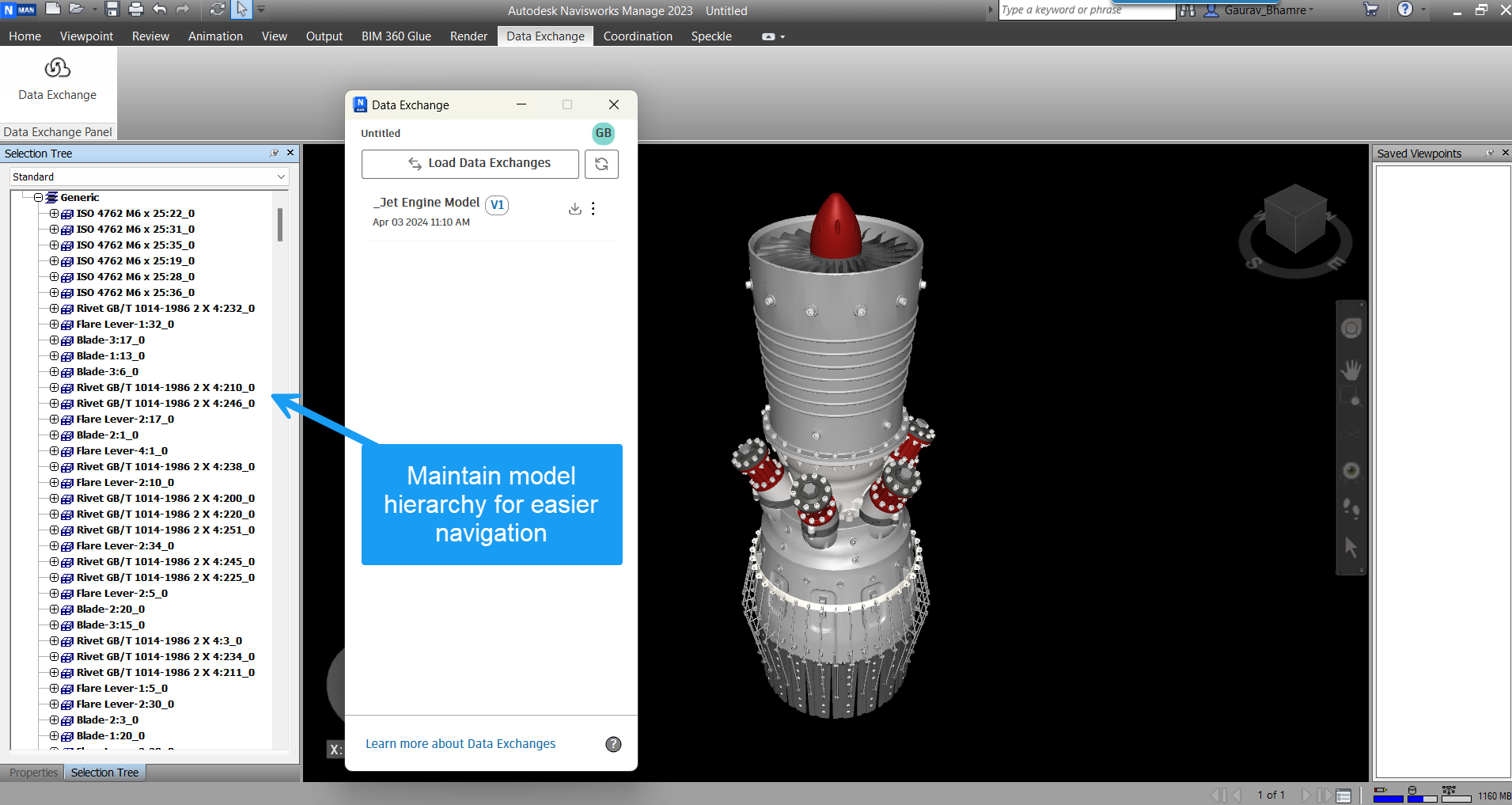Click the Selection Tree vertical scrollbar thumb
This screenshot has width=1512, height=805.
[280, 224]
